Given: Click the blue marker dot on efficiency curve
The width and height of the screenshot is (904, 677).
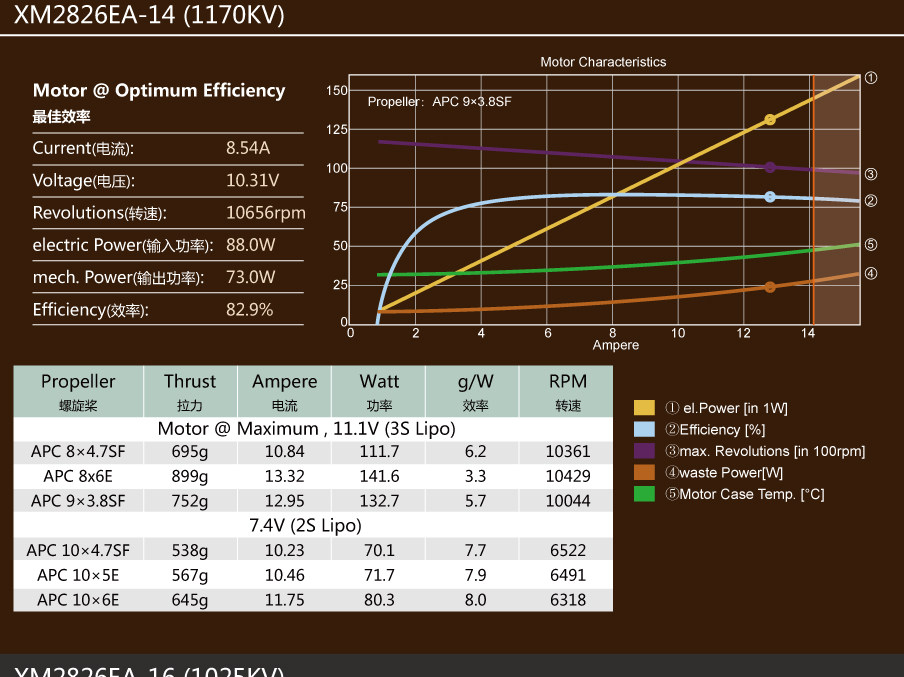Looking at the screenshot, I should coord(770,197).
